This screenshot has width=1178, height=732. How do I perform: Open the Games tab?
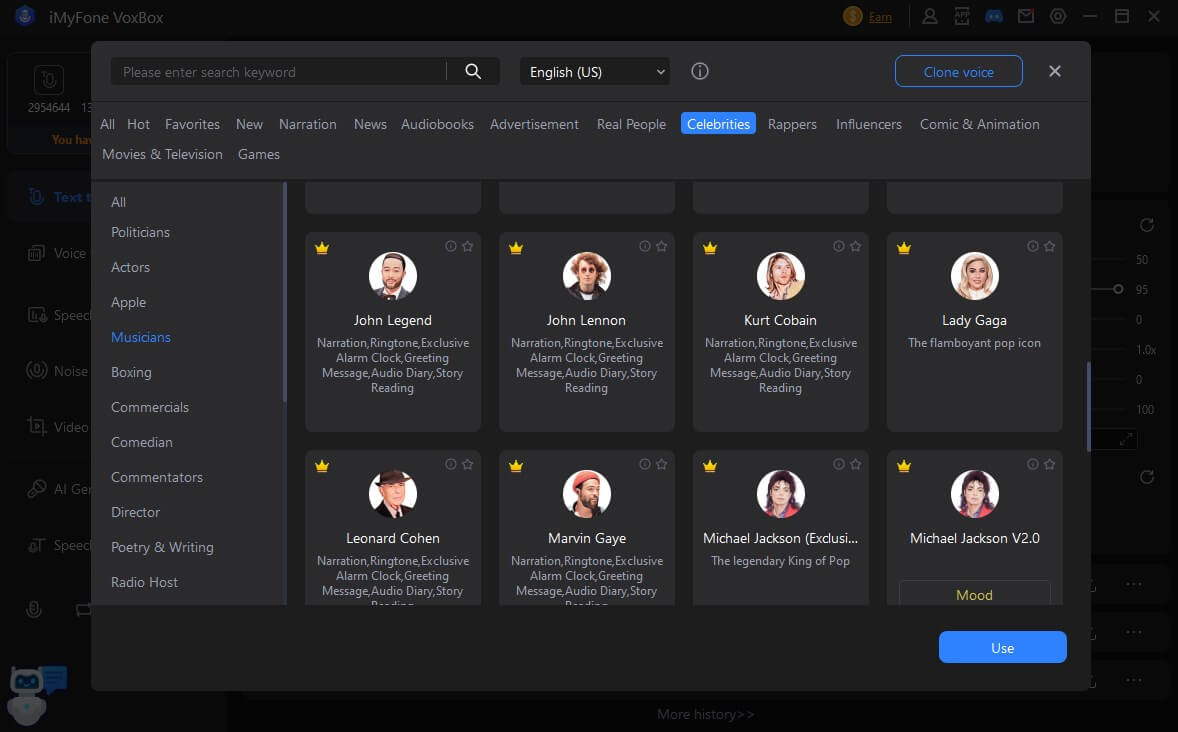[258, 154]
